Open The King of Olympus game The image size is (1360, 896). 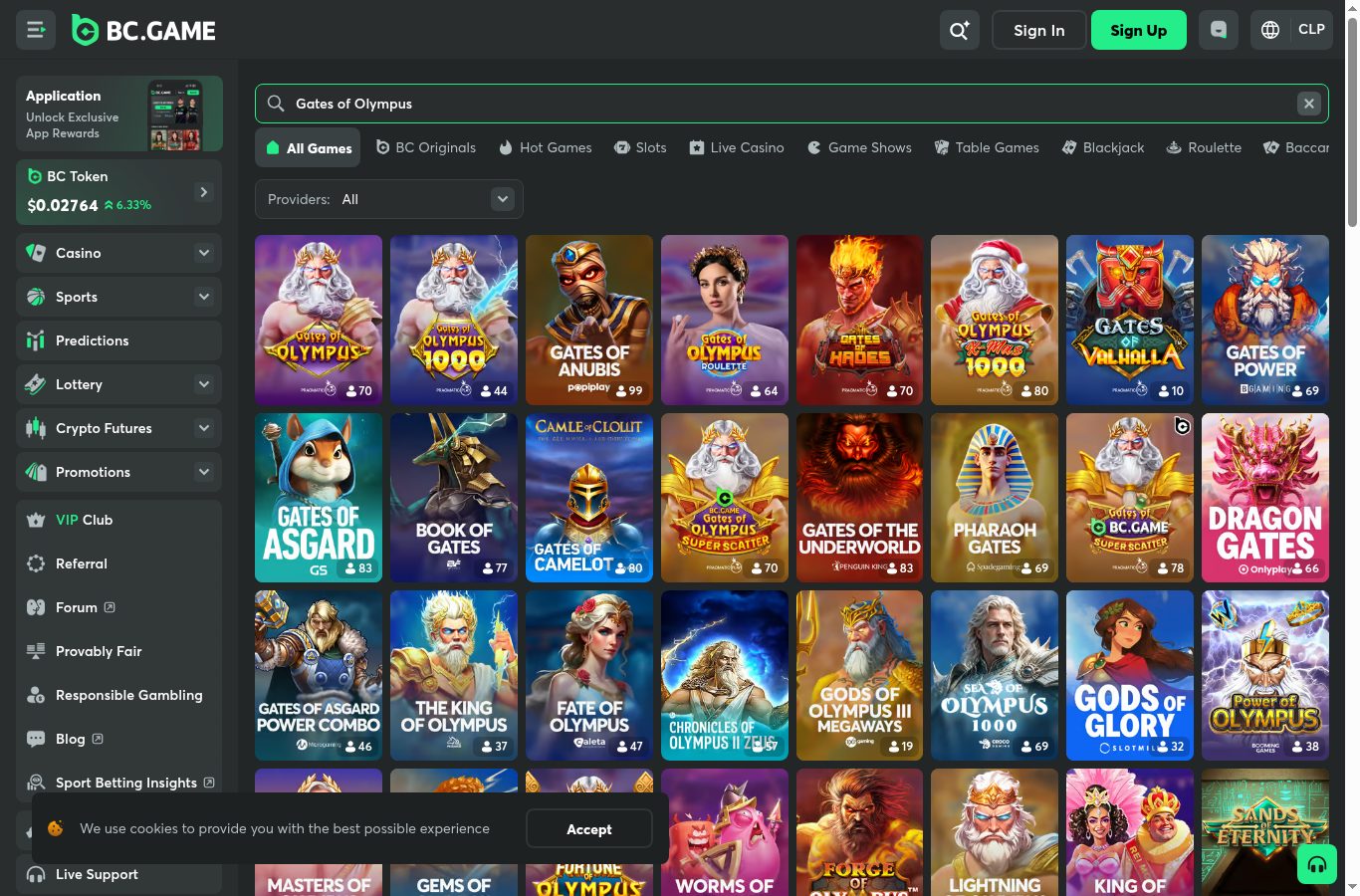click(454, 675)
